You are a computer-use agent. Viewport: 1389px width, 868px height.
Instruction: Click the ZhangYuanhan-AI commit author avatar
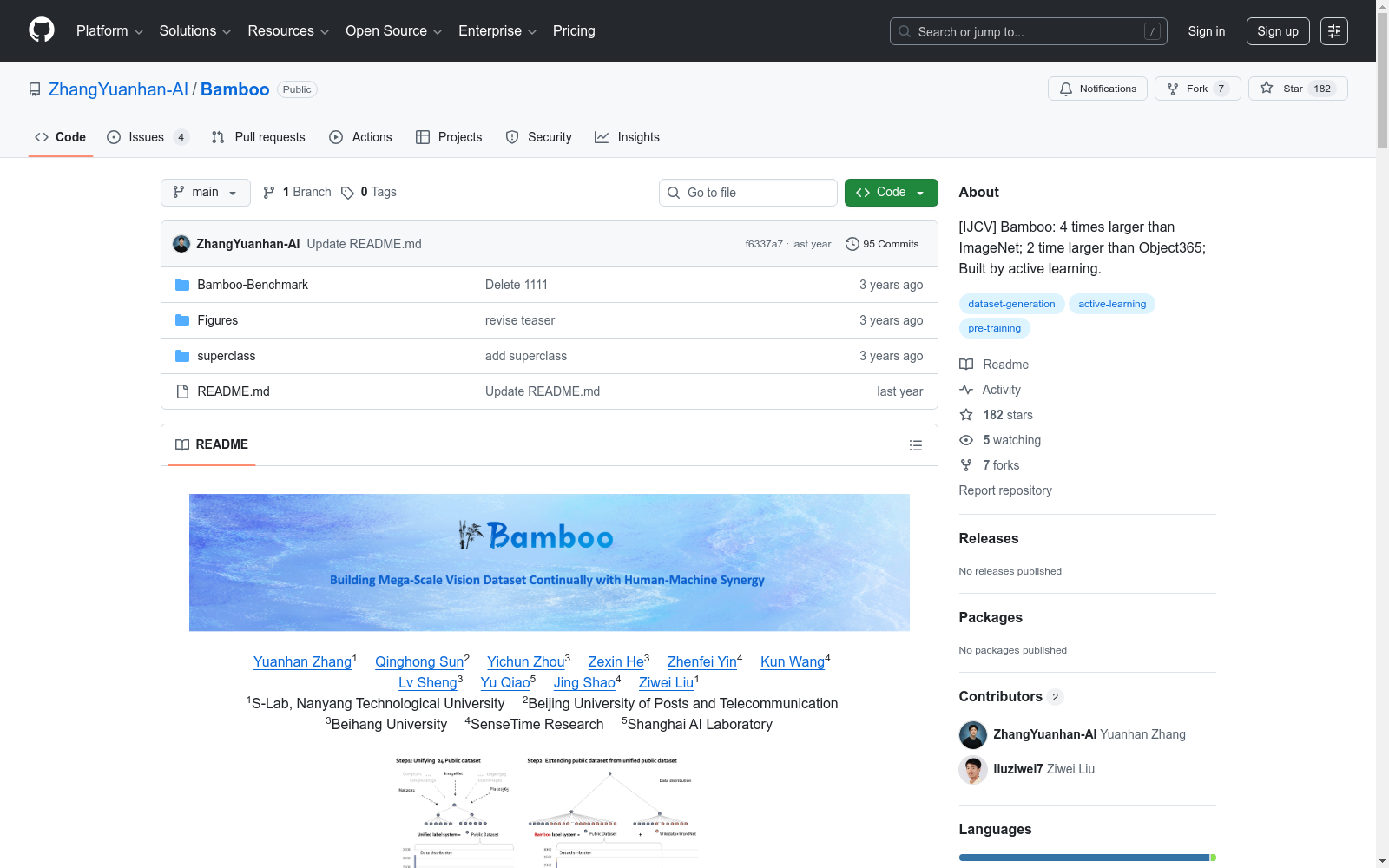click(x=181, y=244)
